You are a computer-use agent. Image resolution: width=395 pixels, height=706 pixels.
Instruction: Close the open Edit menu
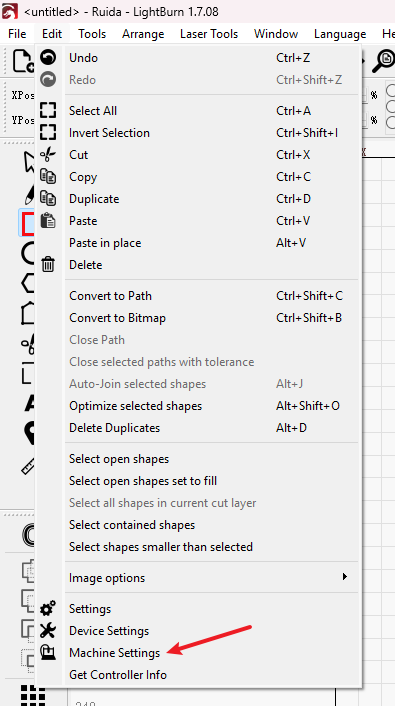tap(52, 34)
